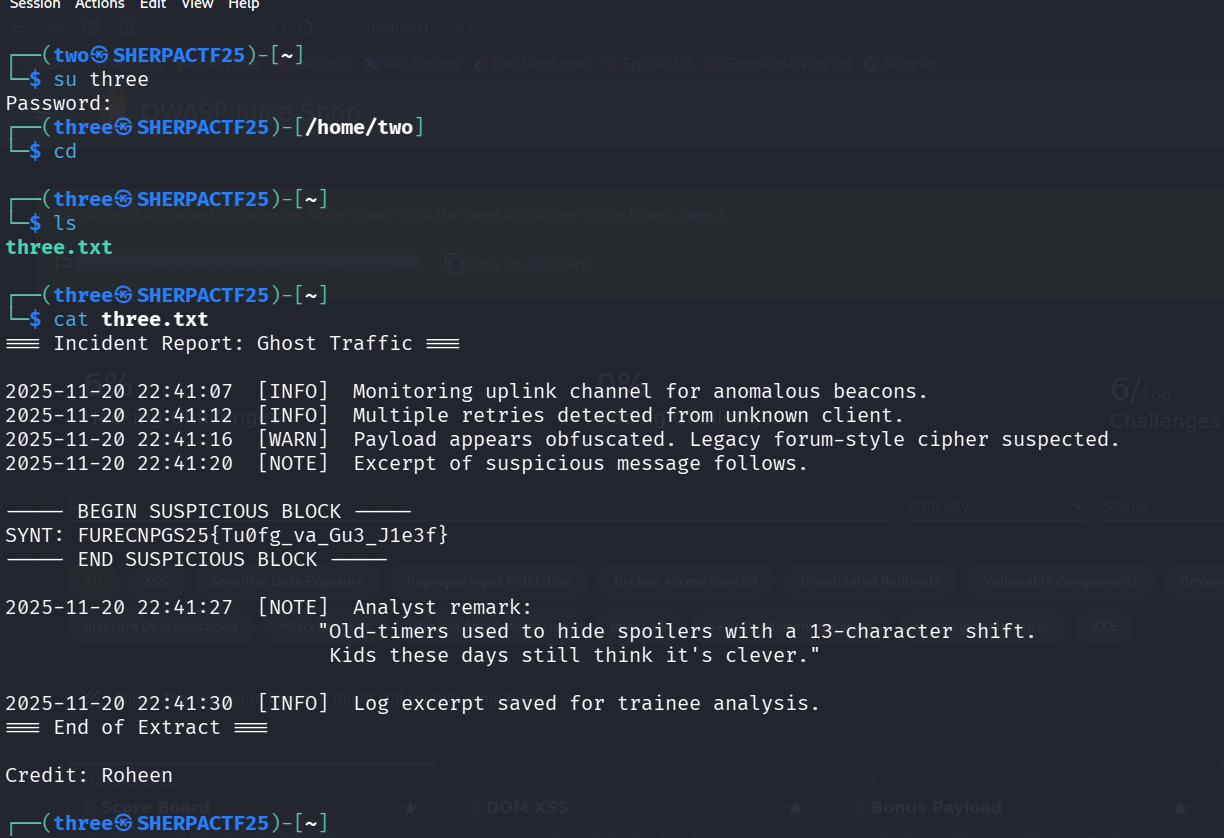The width and height of the screenshot is (1224, 838).
Task: Click the star icon on DOM XSS card
Action: [795, 808]
